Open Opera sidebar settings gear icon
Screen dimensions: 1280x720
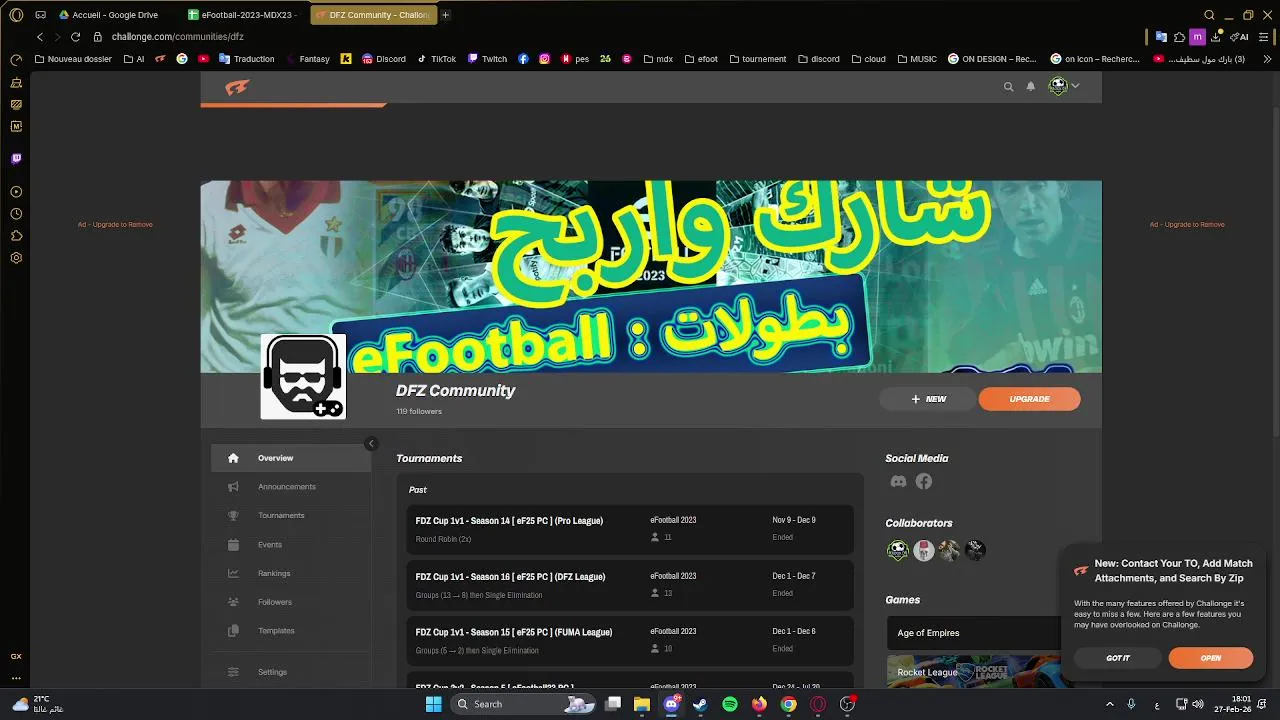coord(16,258)
